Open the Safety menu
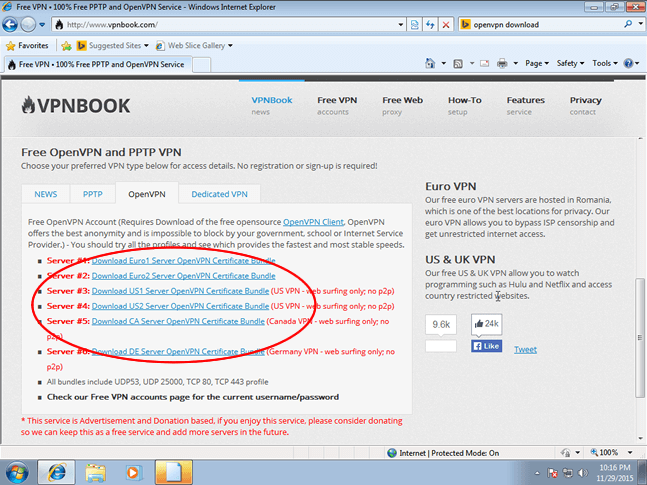Image resolution: width=647 pixels, height=485 pixels. tap(570, 63)
